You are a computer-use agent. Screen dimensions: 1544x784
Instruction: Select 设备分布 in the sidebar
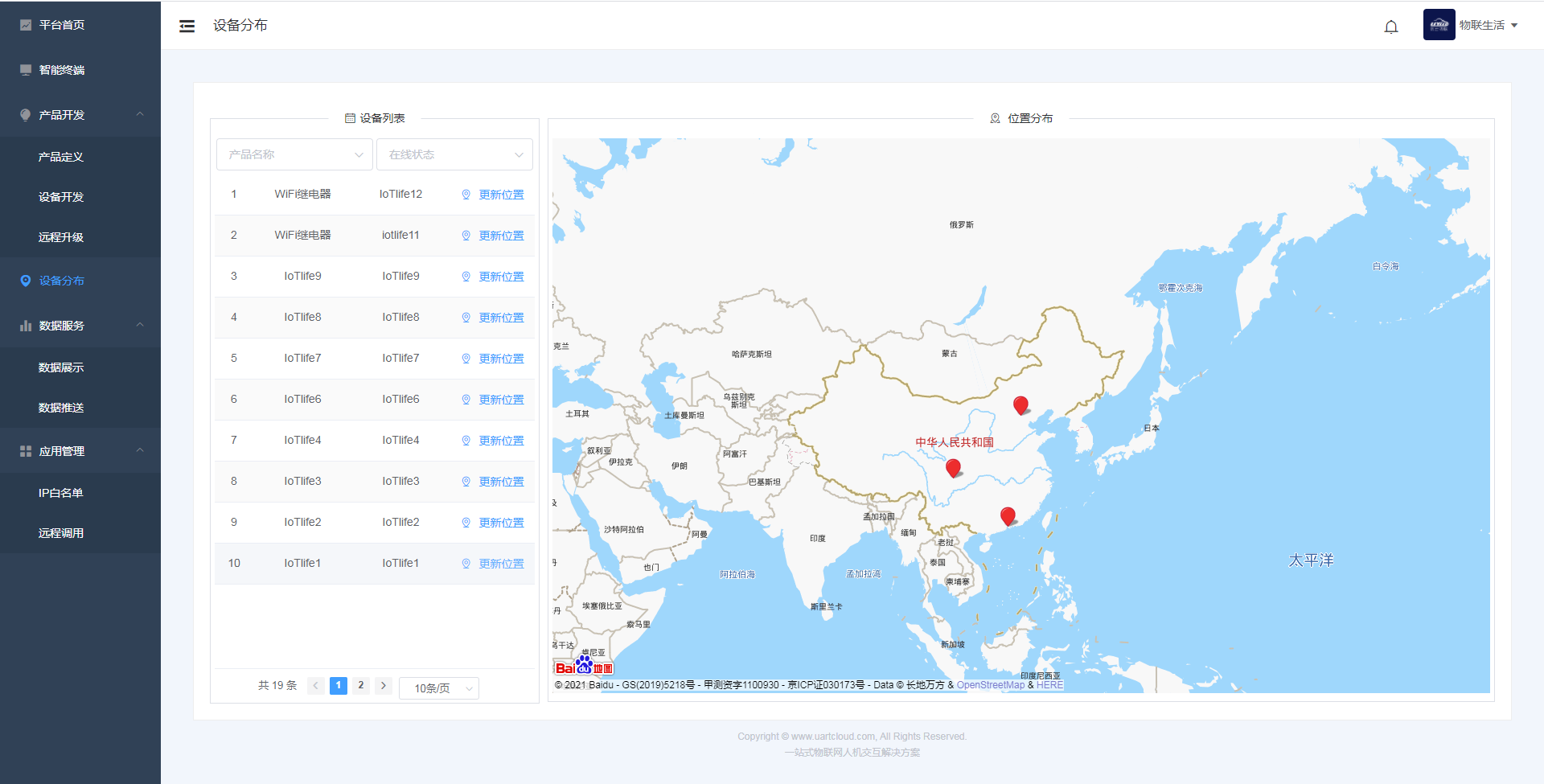pos(80,281)
